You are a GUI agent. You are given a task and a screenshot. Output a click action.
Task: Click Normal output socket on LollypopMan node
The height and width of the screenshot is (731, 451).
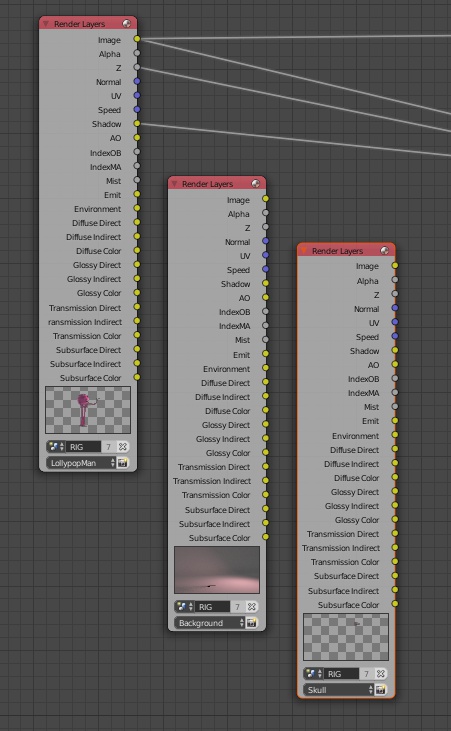tap(137, 81)
